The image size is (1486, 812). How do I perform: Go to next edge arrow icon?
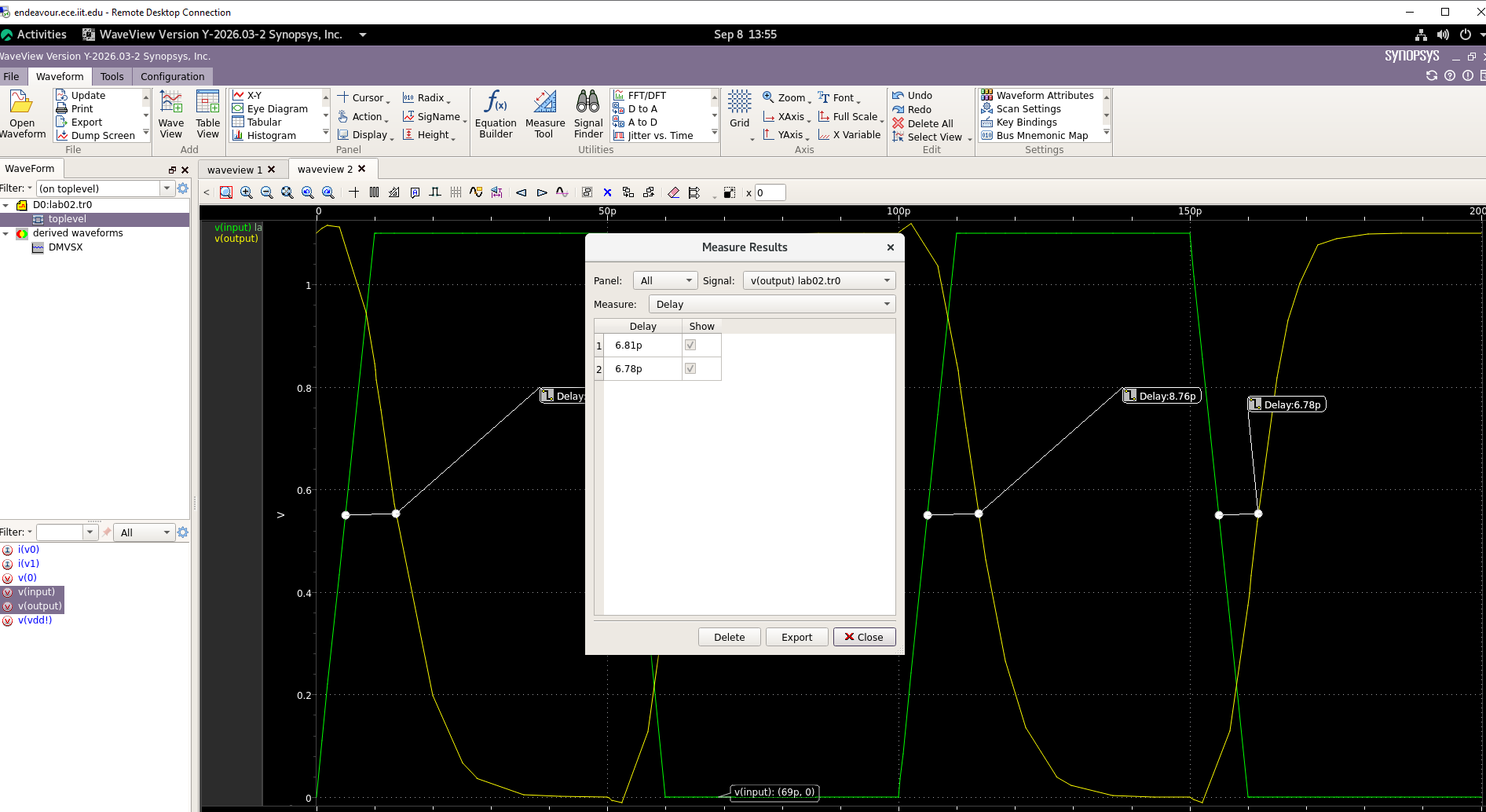(x=542, y=192)
